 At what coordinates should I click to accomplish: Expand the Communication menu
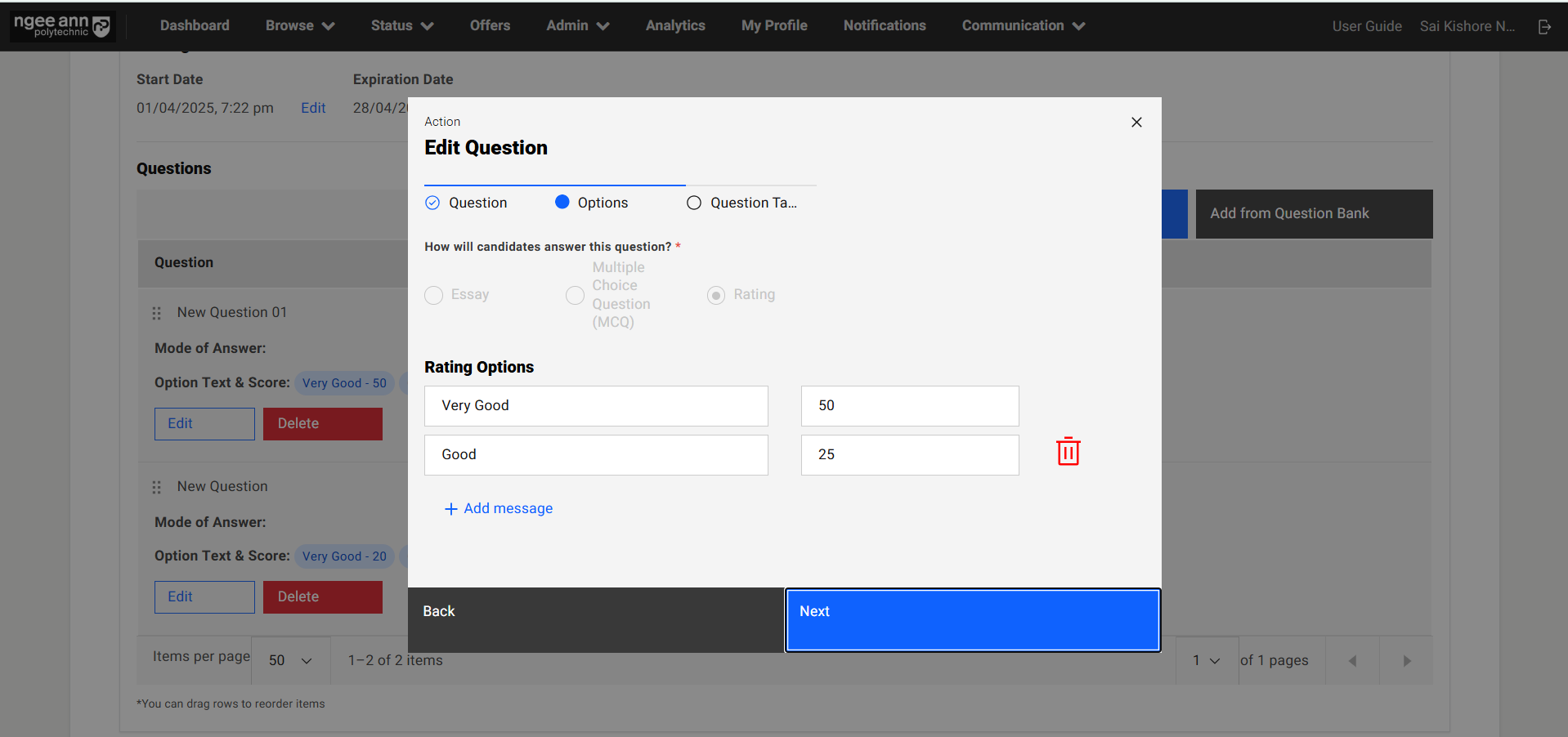[1023, 26]
